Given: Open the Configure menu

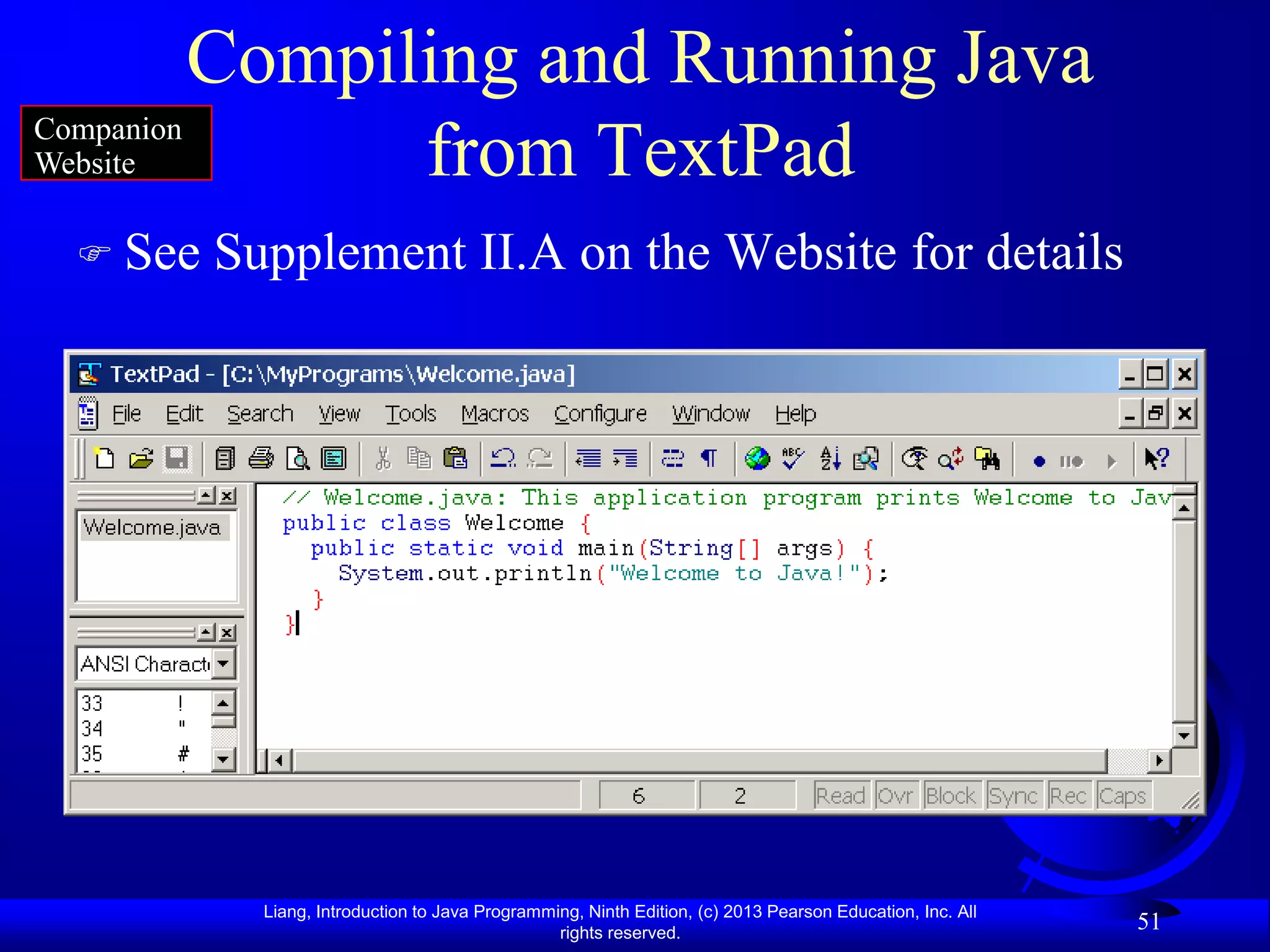Looking at the screenshot, I should [600, 413].
